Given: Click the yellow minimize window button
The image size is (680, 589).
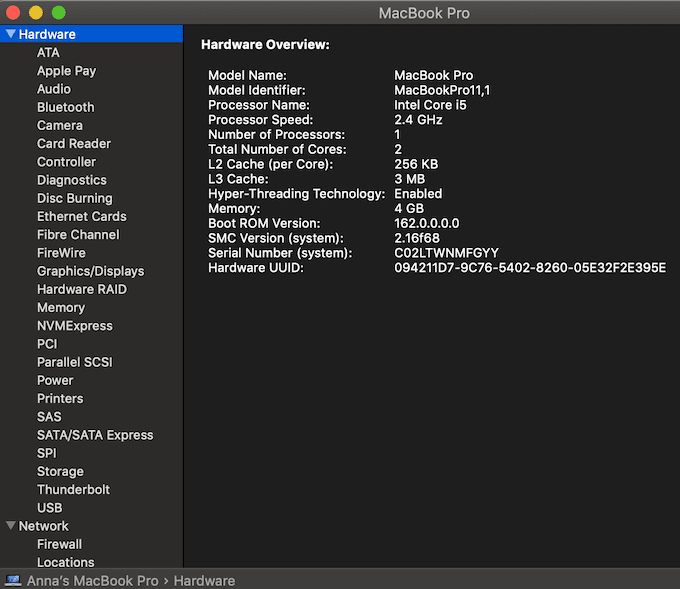Looking at the screenshot, I should [x=36, y=13].
